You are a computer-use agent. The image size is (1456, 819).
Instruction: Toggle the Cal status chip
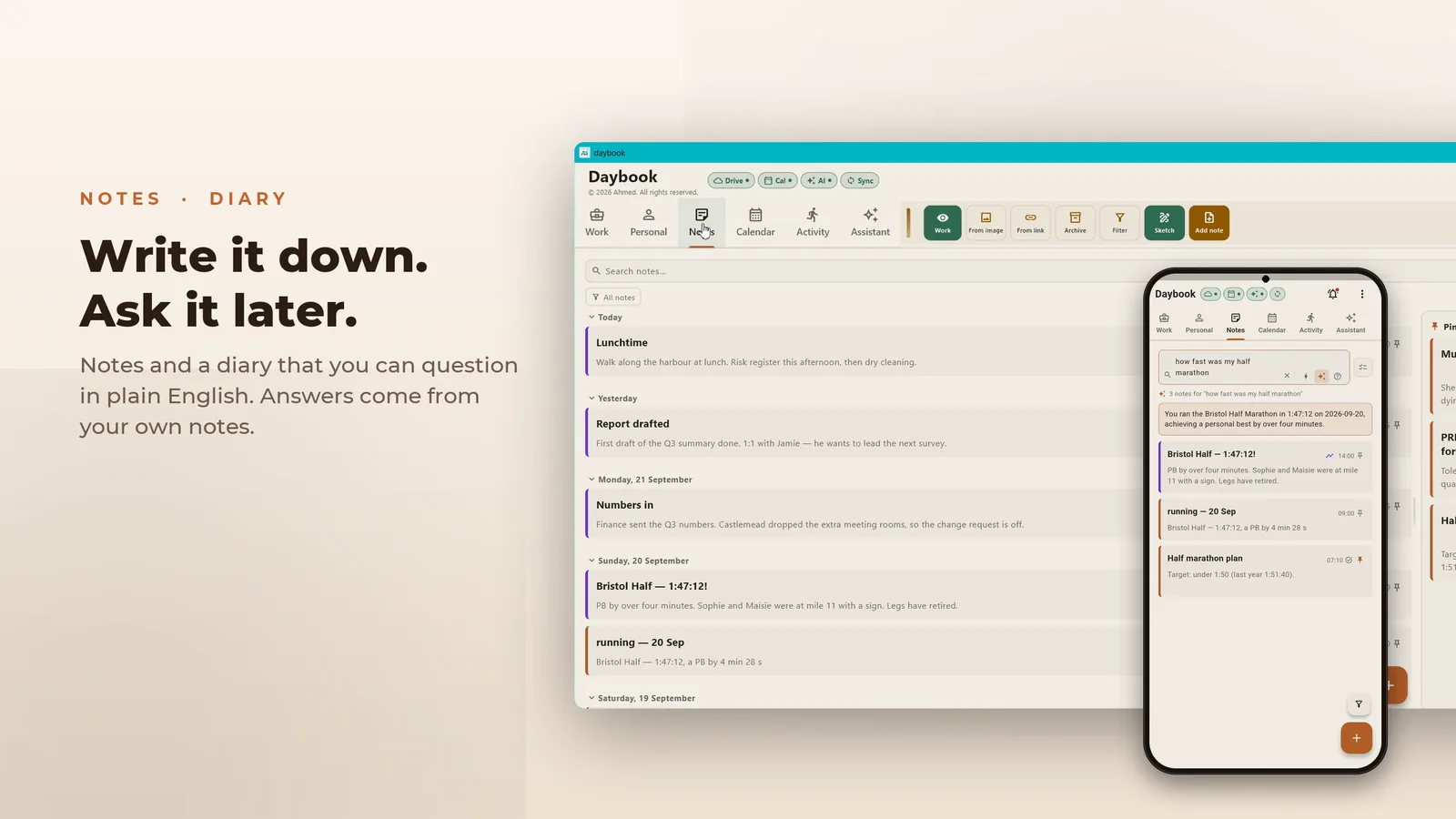point(777,180)
